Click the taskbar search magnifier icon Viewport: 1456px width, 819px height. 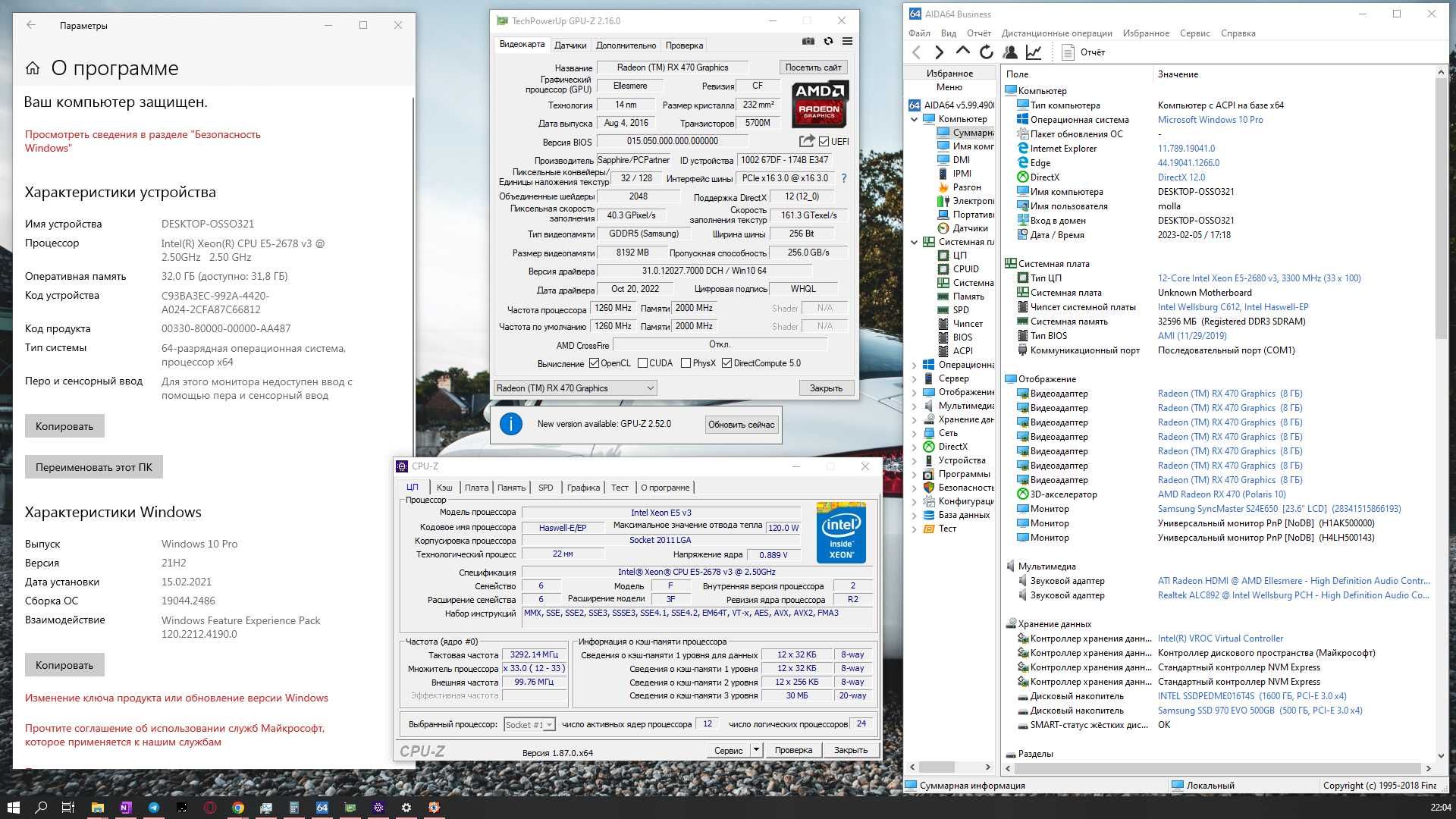click(x=41, y=807)
